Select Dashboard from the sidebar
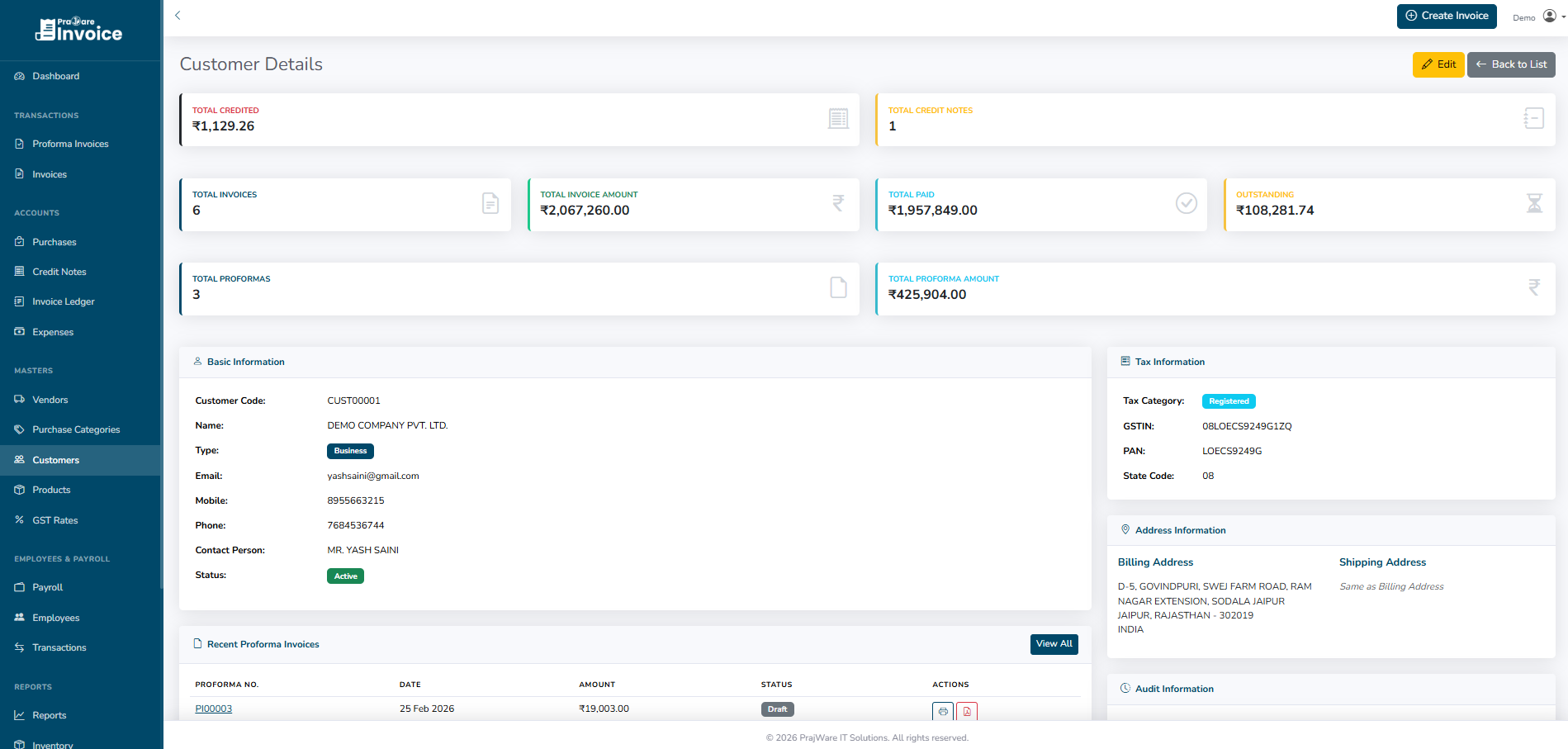Image resolution: width=1568 pixels, height=749 pixels. pos(56,75)
